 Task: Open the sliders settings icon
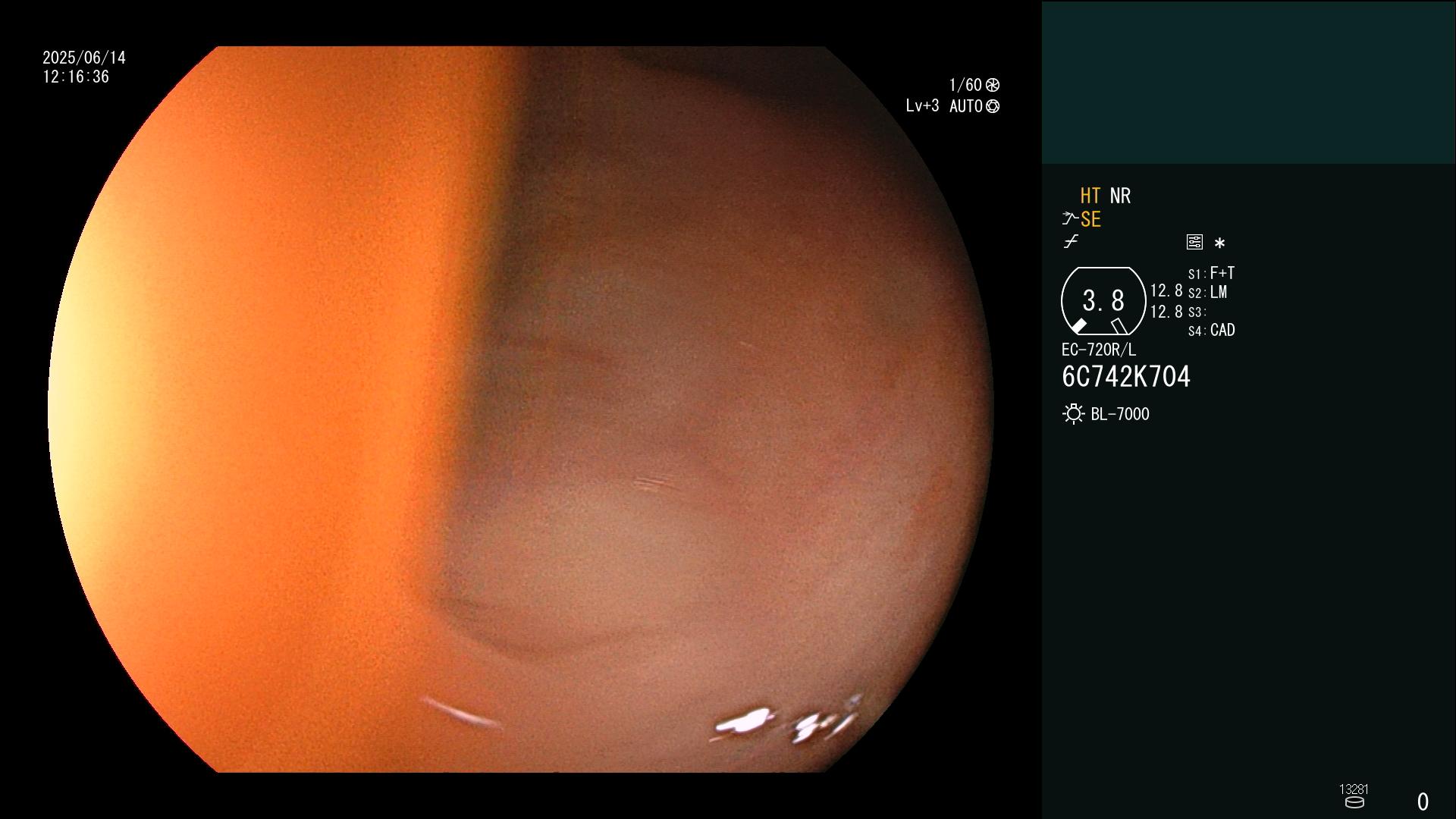click(x=1194, y=242)
